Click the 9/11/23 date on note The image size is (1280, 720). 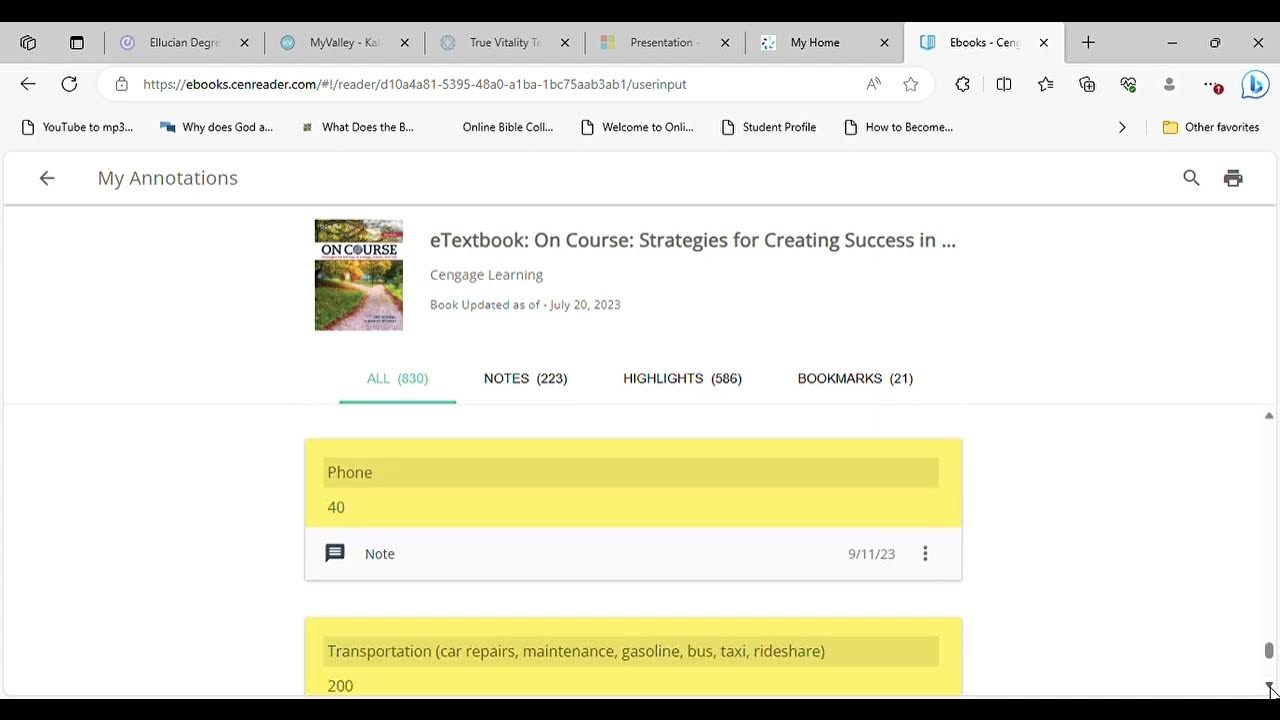(871, 554)
